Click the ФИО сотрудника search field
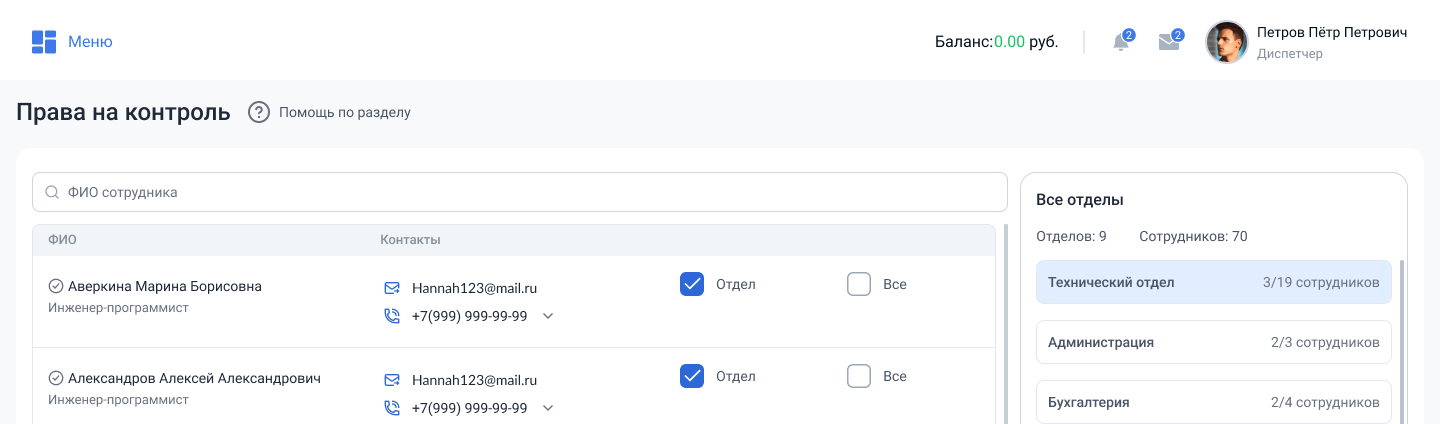Image resolution: width=1440 pixels, height=424 pixels. [x=520, y=192]
